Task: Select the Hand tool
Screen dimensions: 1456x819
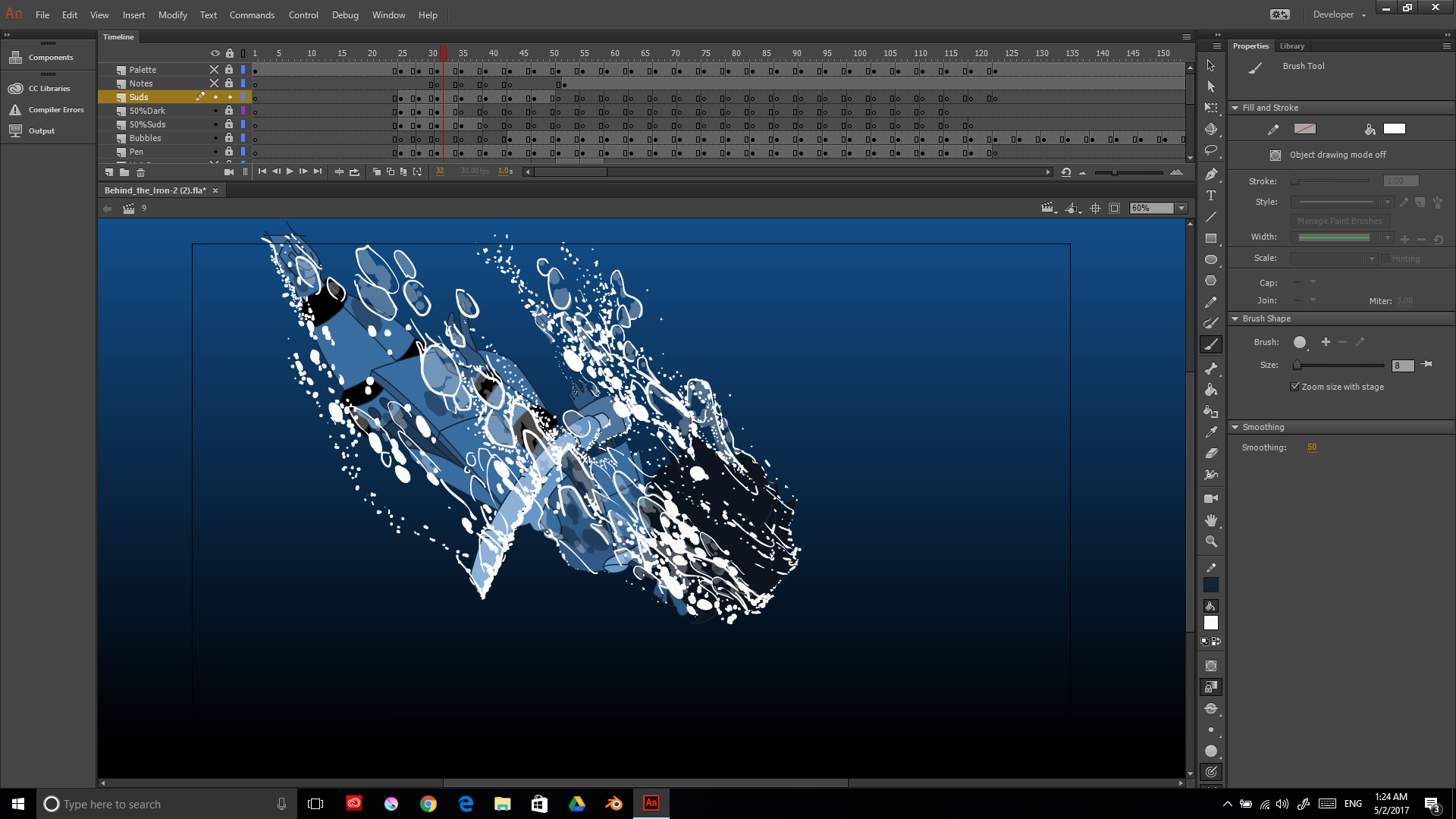Action: coord(1211,520)
